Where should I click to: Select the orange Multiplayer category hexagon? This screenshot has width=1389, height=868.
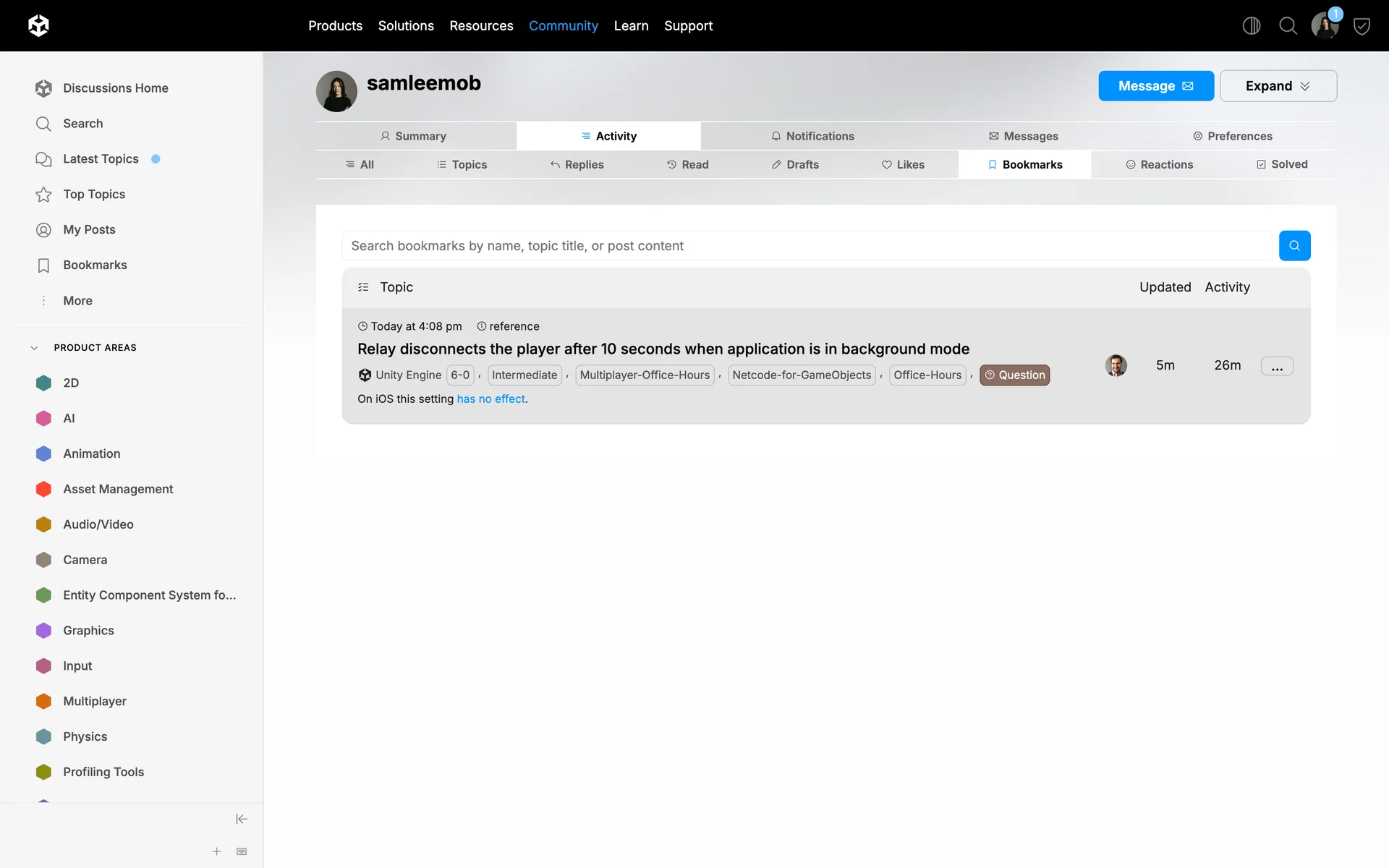coord(43,701)
